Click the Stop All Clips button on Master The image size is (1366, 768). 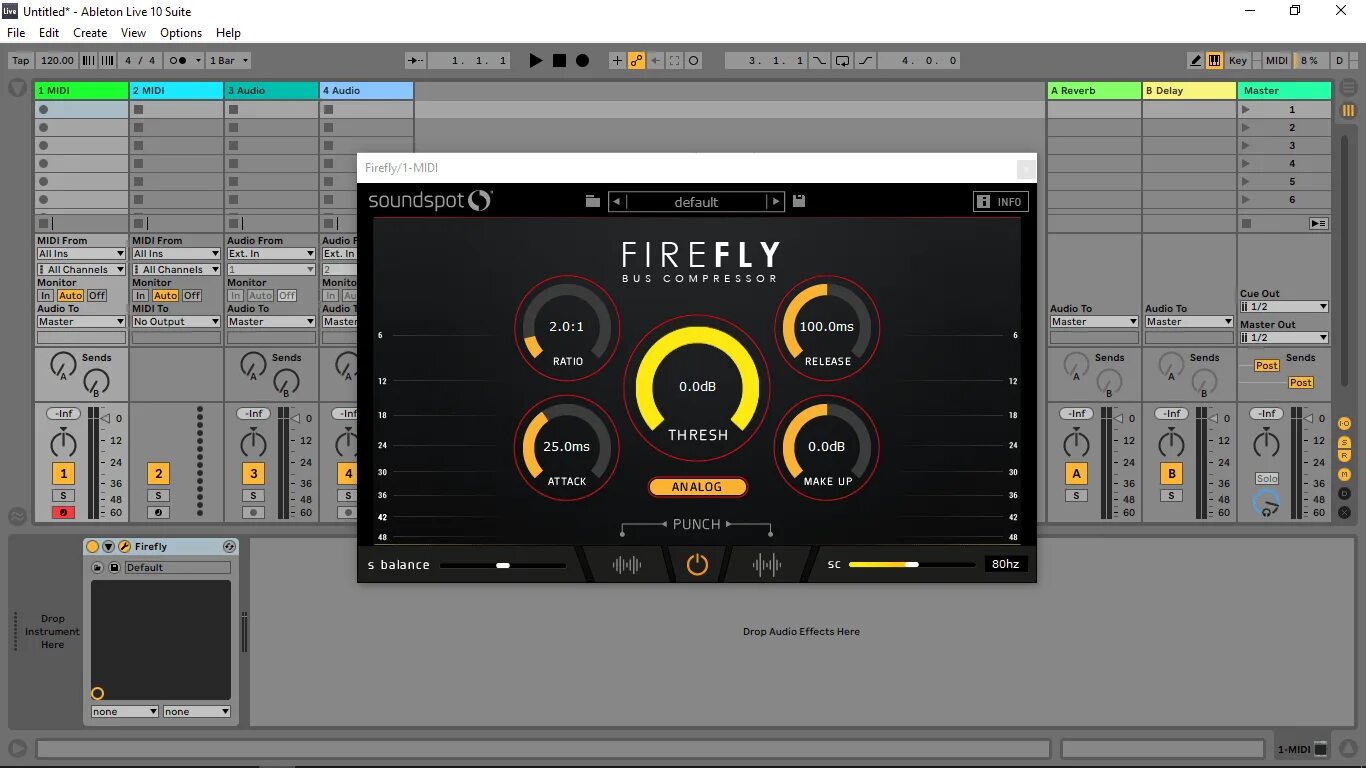tap(1245, 224)
